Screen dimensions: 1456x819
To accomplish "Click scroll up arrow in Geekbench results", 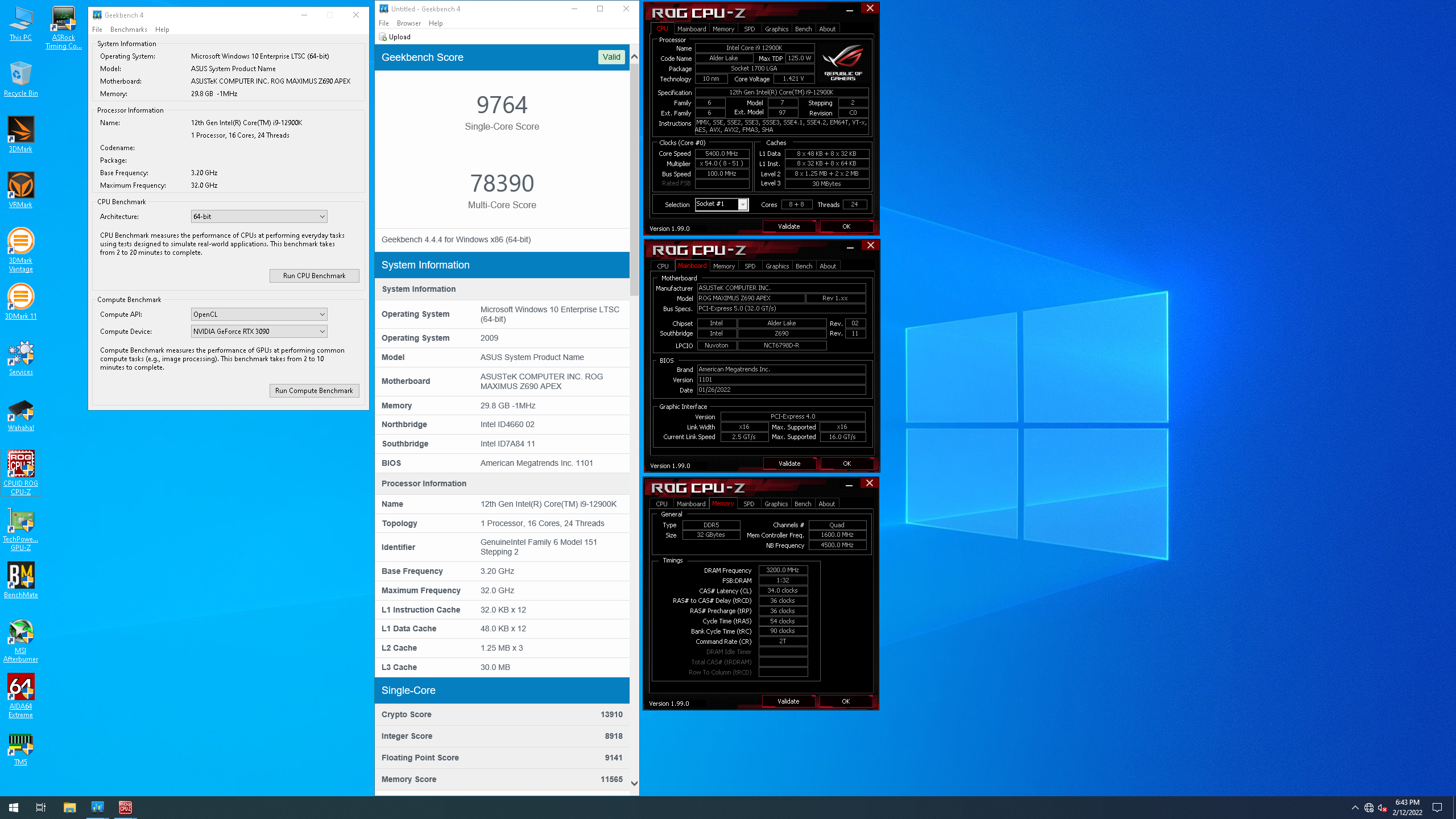I will pyautogui.click(x=634, y=56).
